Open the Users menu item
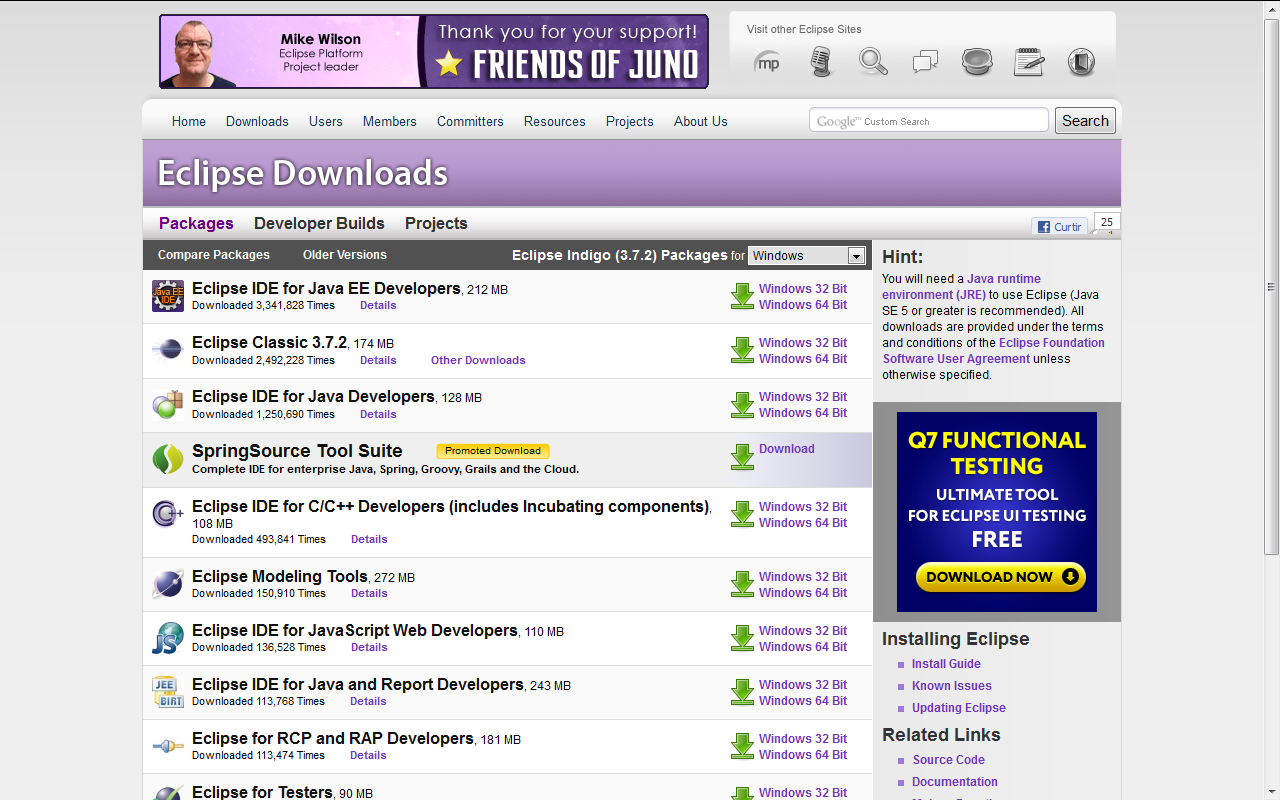This screenshot has width=1280, height=800. [x=326, y=121]
